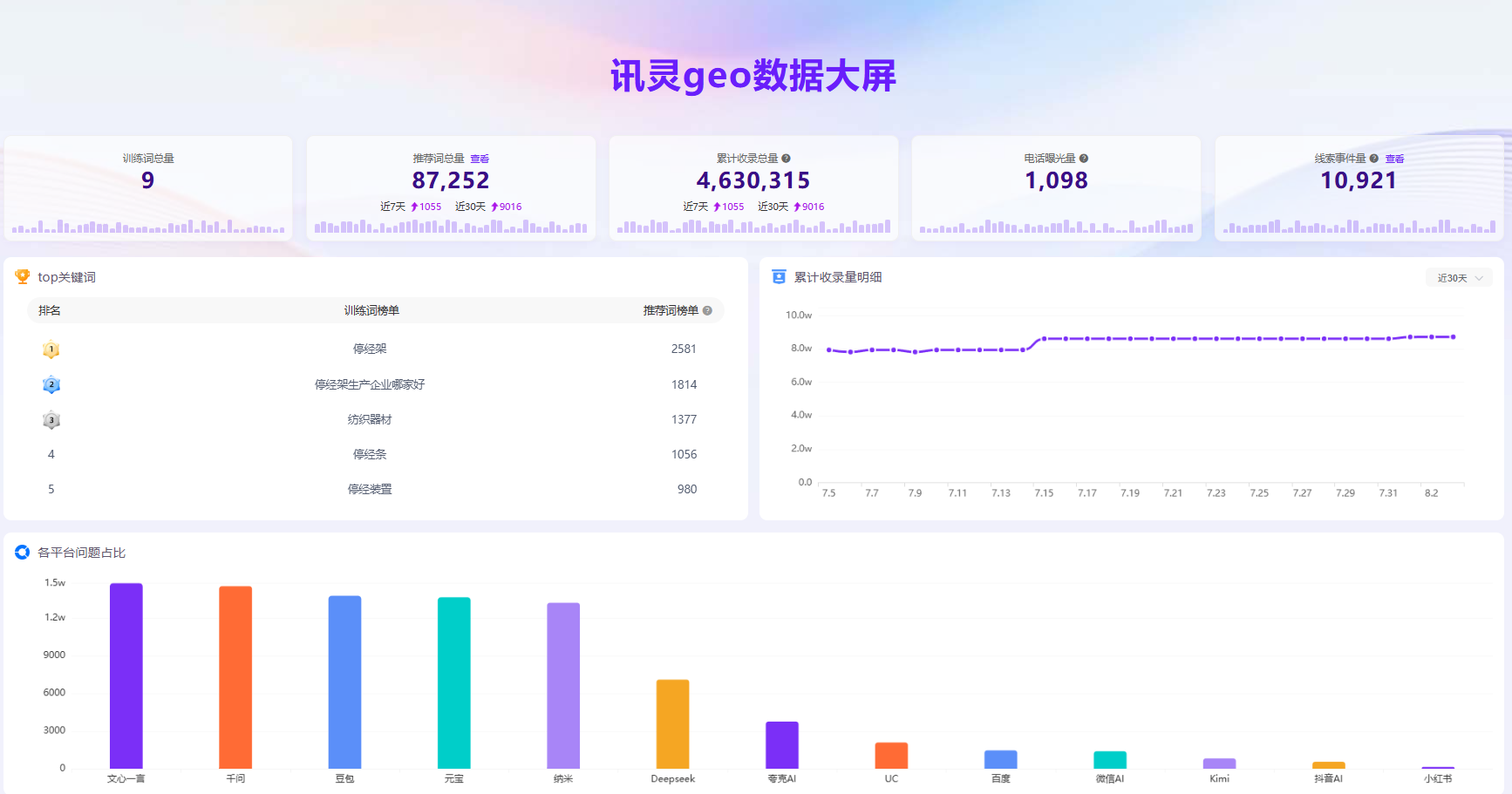The width and height of the screenshot is (1512, 794).
Task: Click the help icon beside 推荐词榜单
Action: (707, 310)
